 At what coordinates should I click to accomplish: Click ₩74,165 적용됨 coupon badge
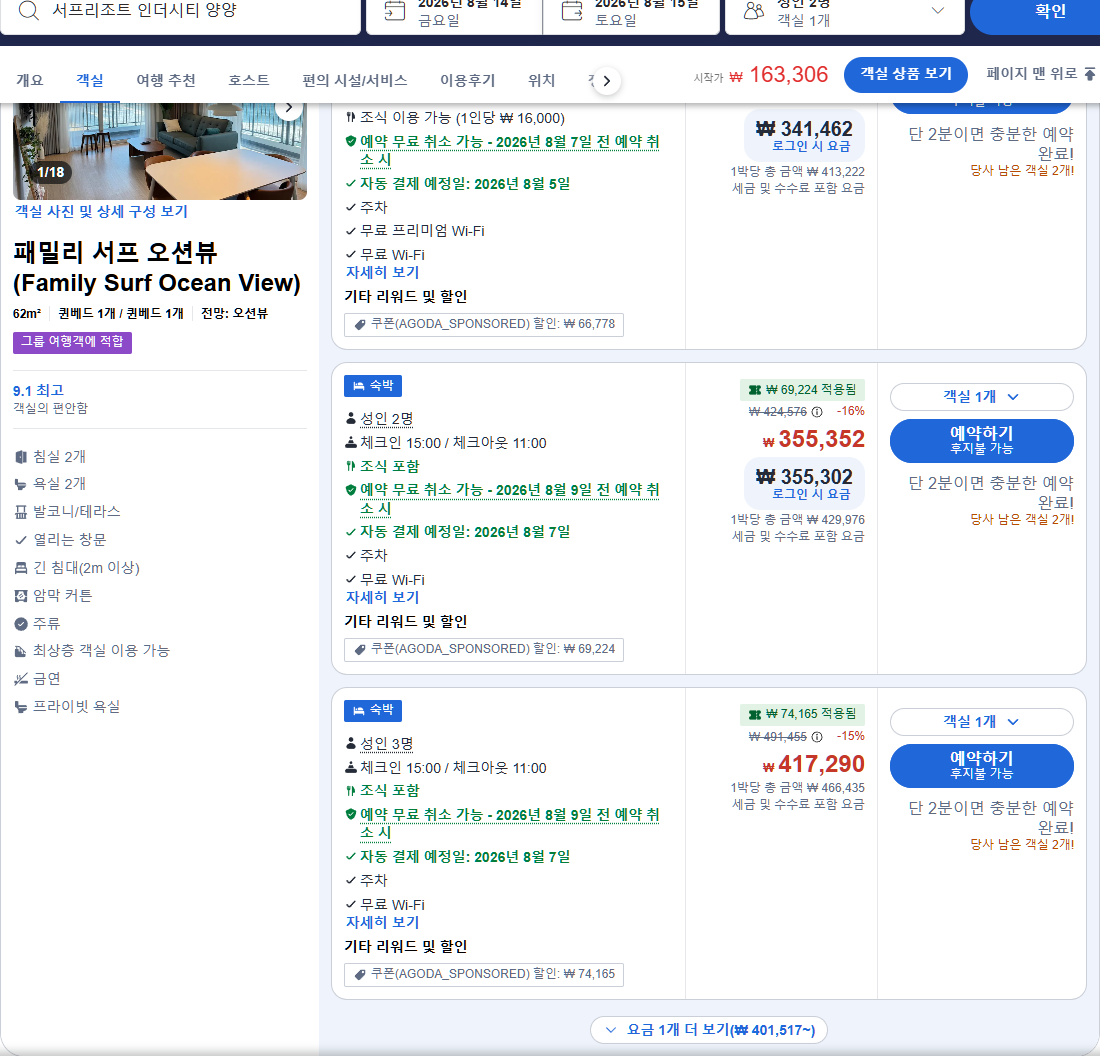[x=802, y=715]
